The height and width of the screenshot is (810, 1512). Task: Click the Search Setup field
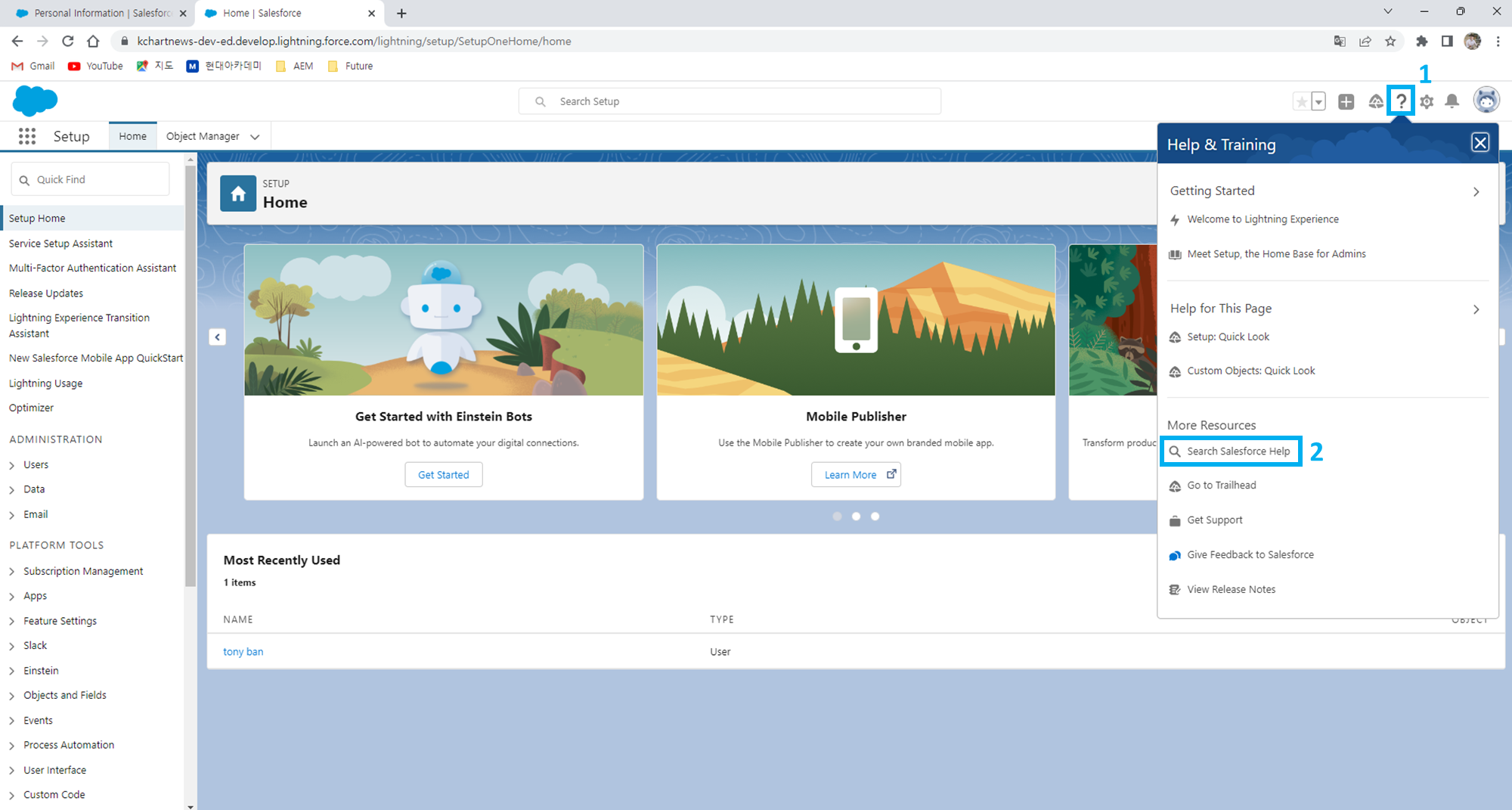coord(730,101)
